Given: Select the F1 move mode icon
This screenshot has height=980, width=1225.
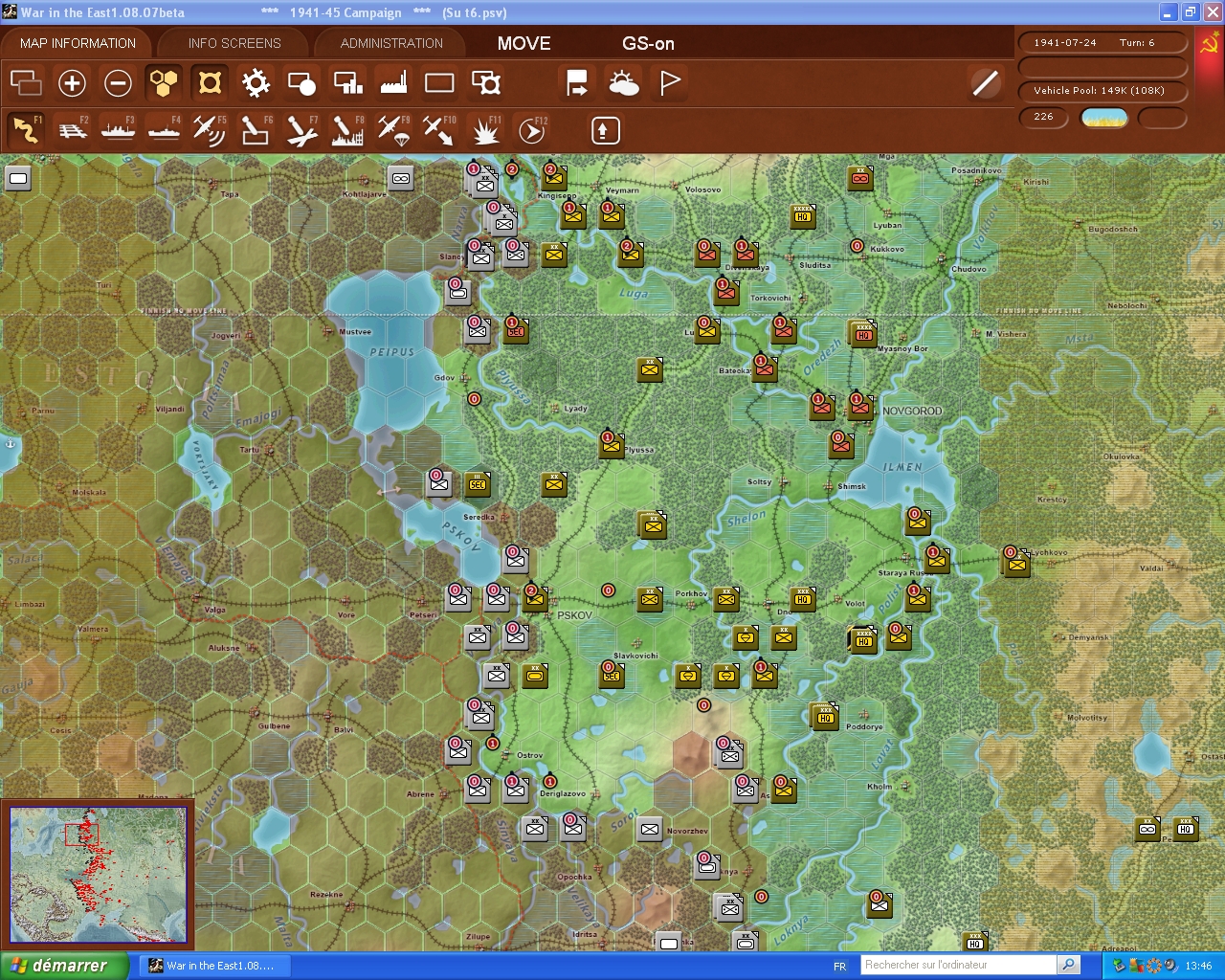Looking at the screenshot, I should tap(26, 129).
